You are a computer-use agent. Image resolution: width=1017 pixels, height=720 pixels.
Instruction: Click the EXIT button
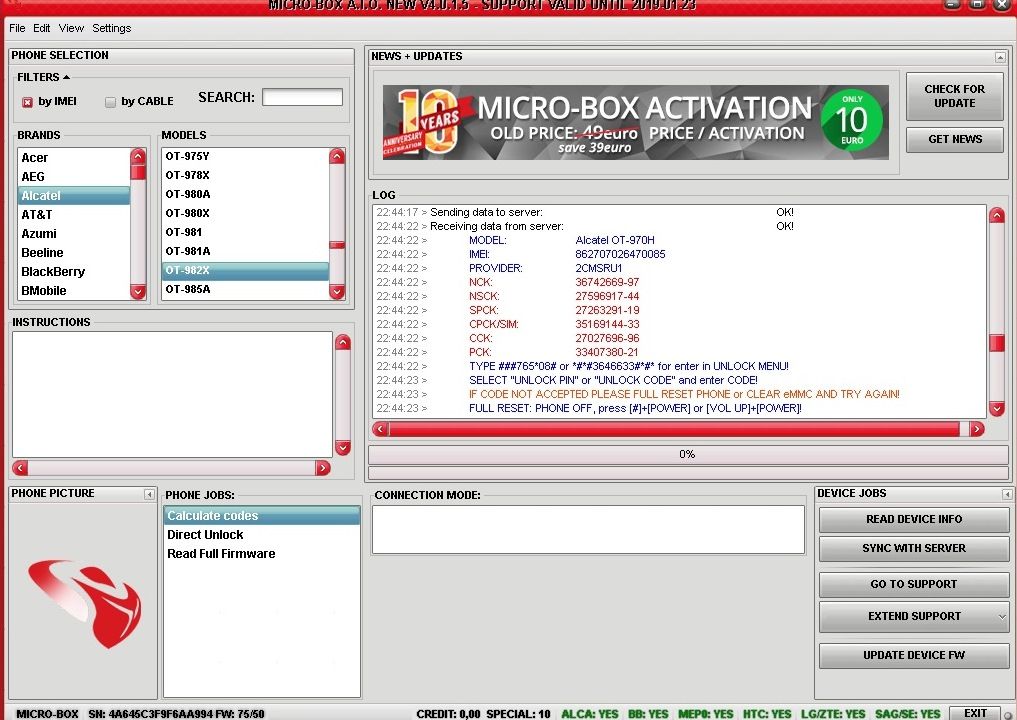coord(975,713)
